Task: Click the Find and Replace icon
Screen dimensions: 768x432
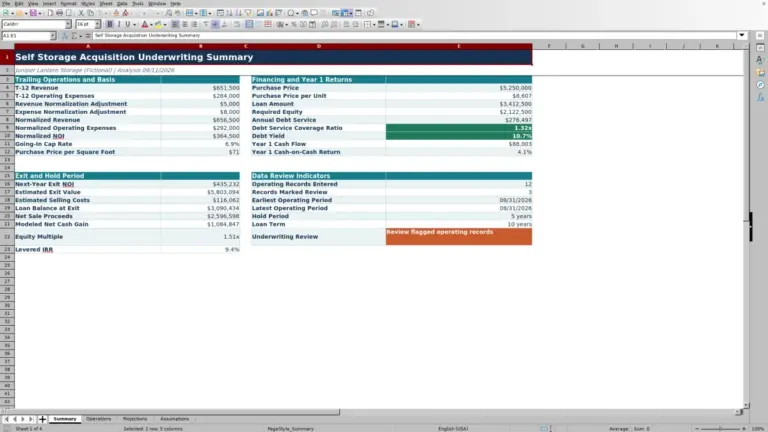Action: click(168, 13)
